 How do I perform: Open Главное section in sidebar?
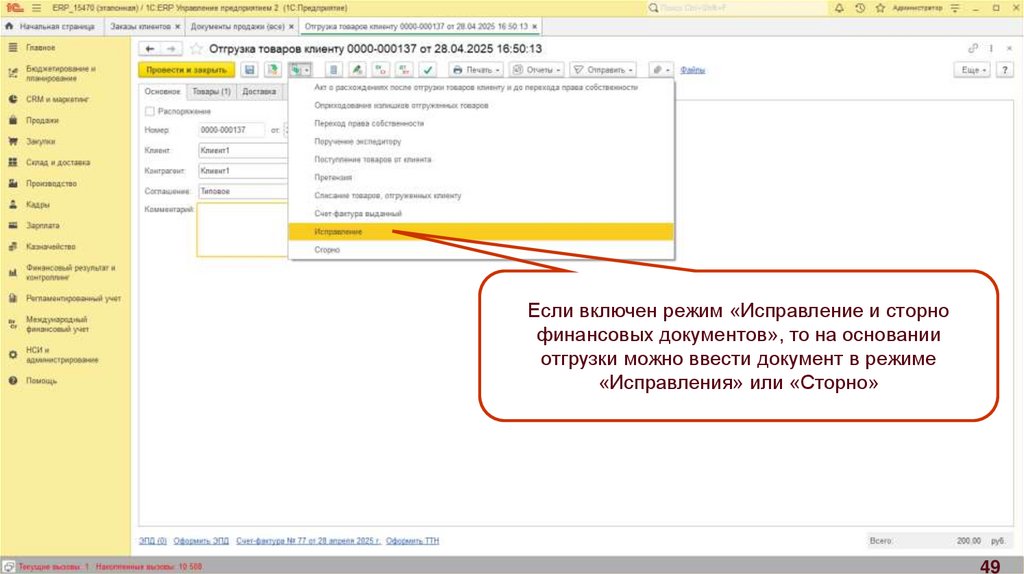(x=40, y=48)
